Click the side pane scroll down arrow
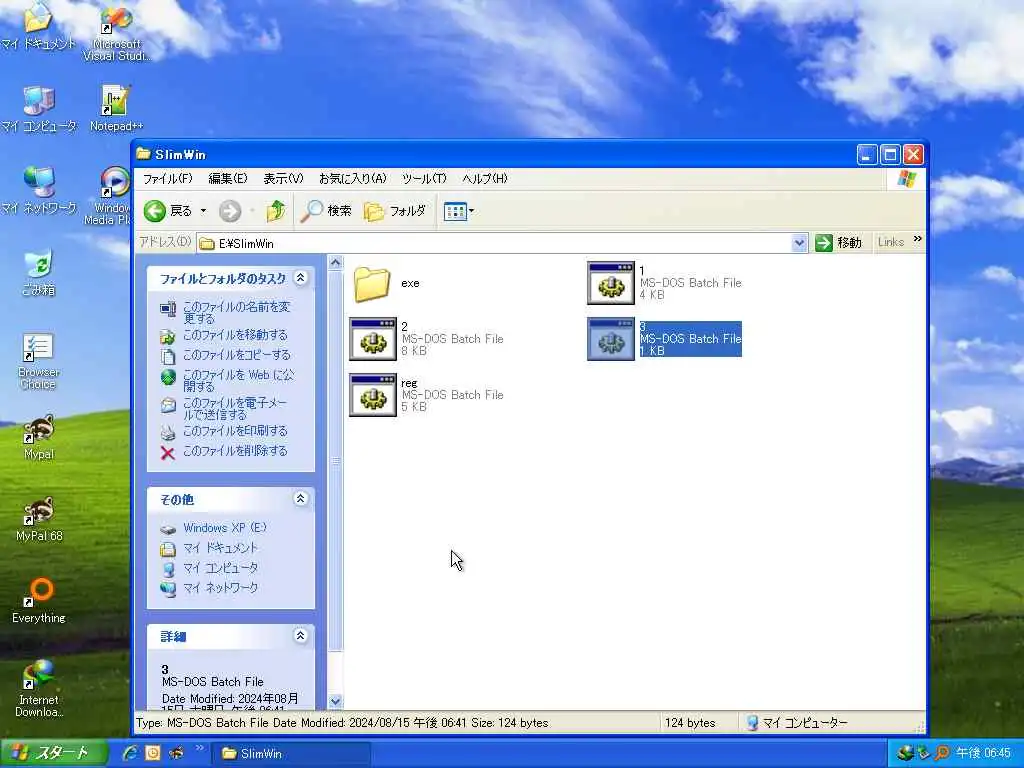 336,702
